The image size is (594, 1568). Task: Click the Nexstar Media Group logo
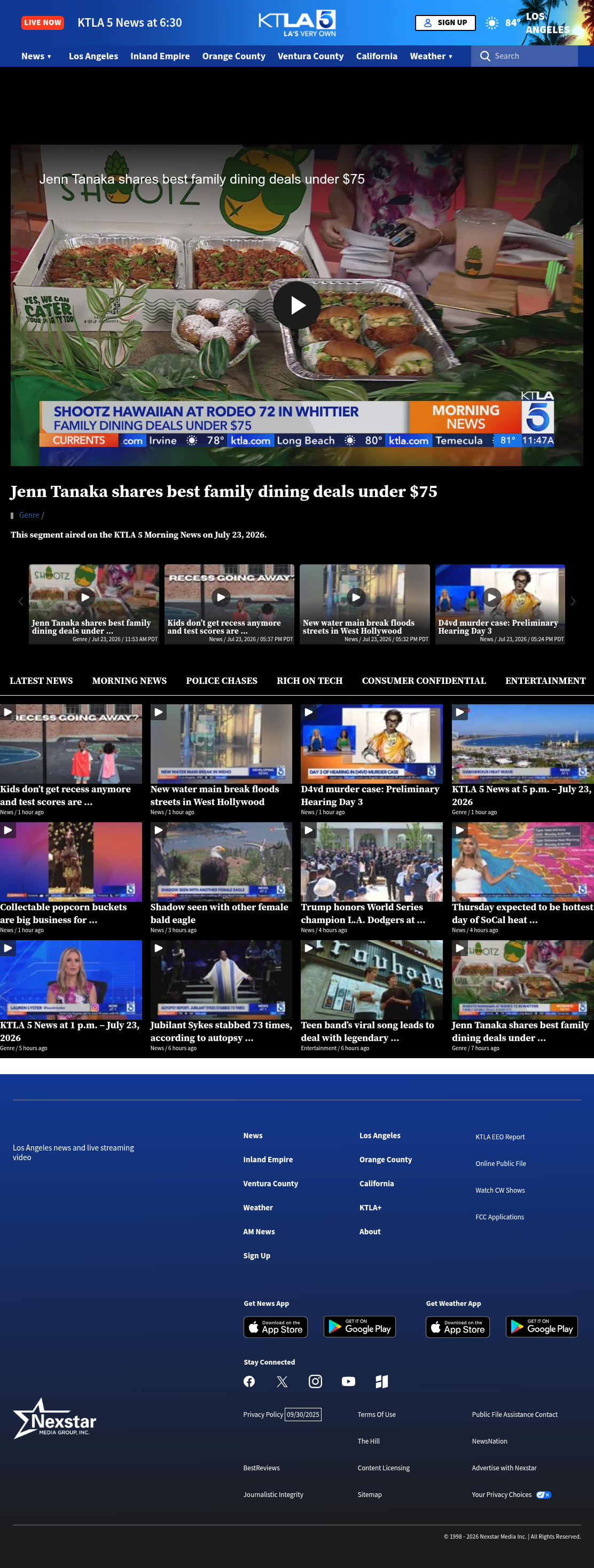55,1419
